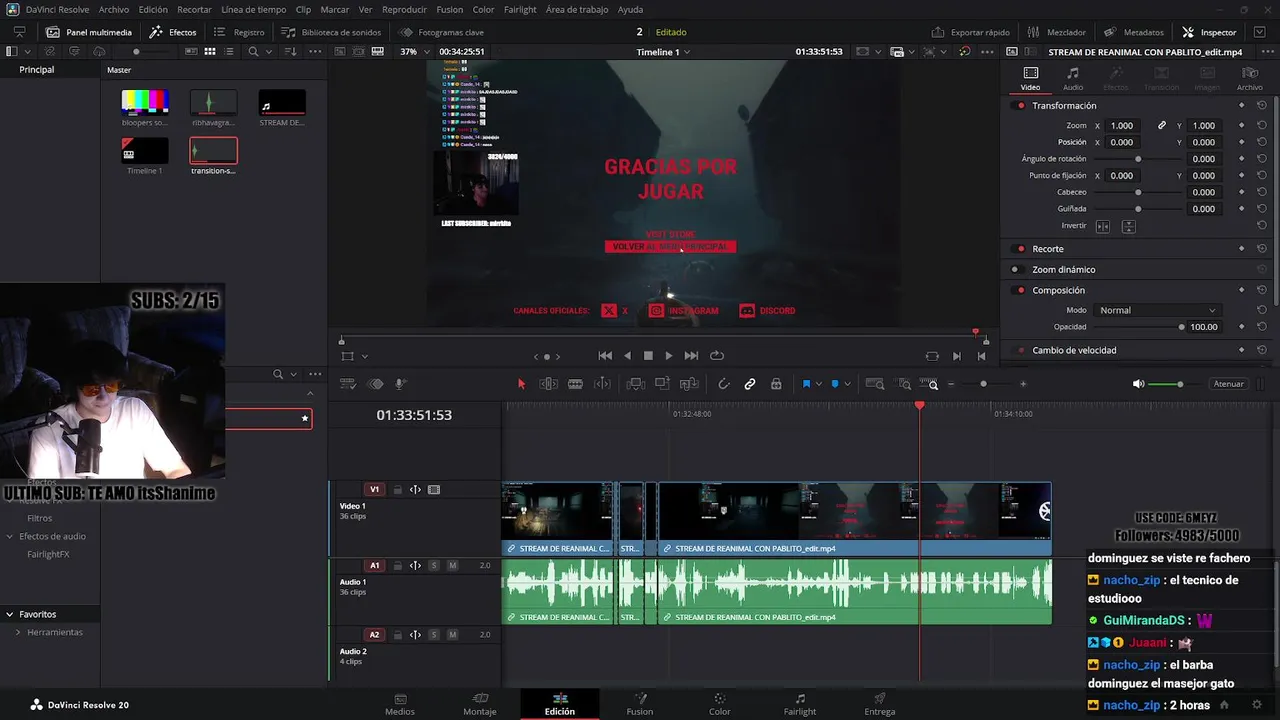The image size is (1280, 720).
Task: Click the Stop button in viewer transport
Action: click(648, 356)
